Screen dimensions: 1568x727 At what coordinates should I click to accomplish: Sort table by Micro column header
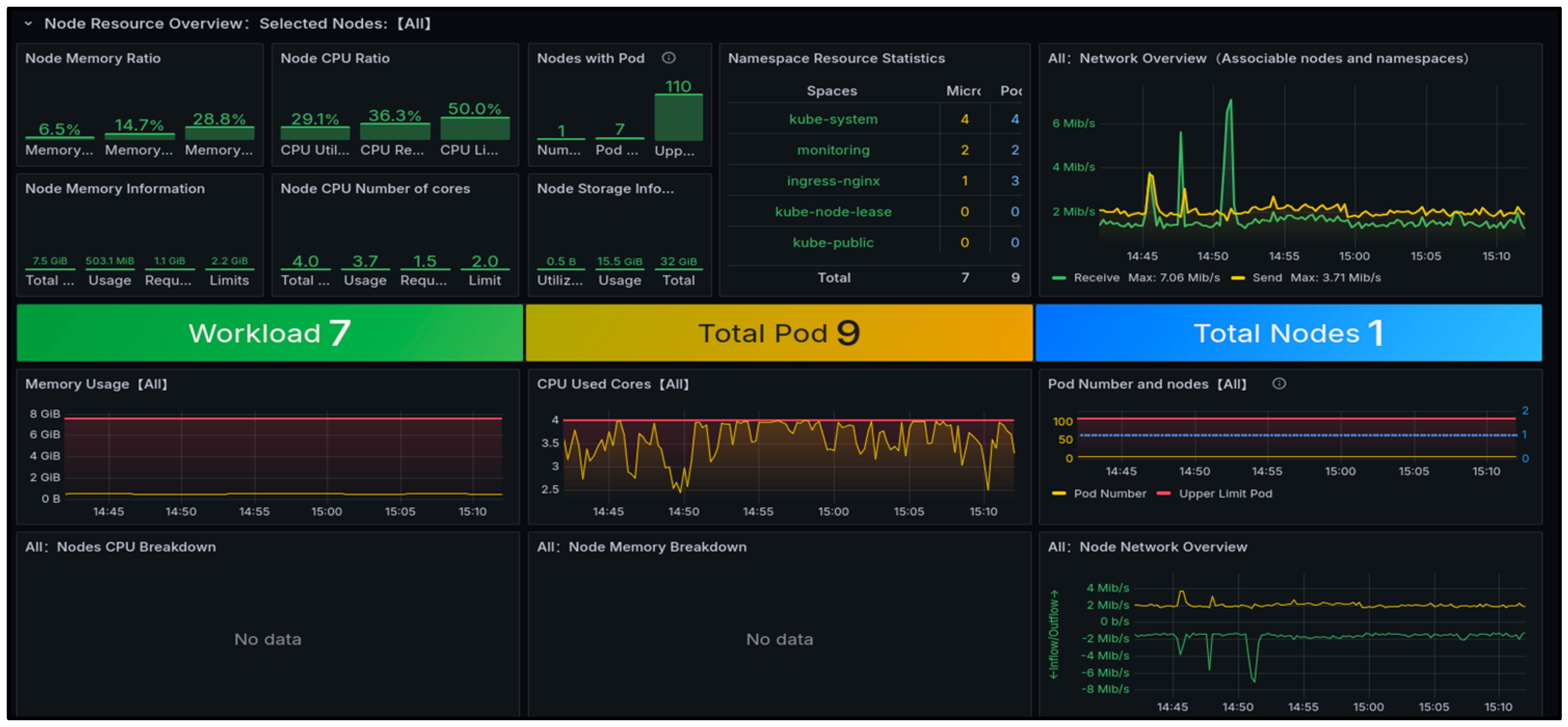pos(964,91)
